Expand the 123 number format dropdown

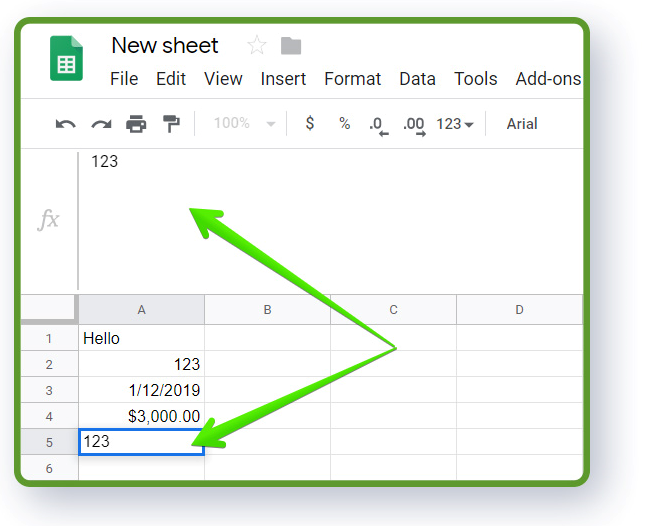(x=455, y=124)
